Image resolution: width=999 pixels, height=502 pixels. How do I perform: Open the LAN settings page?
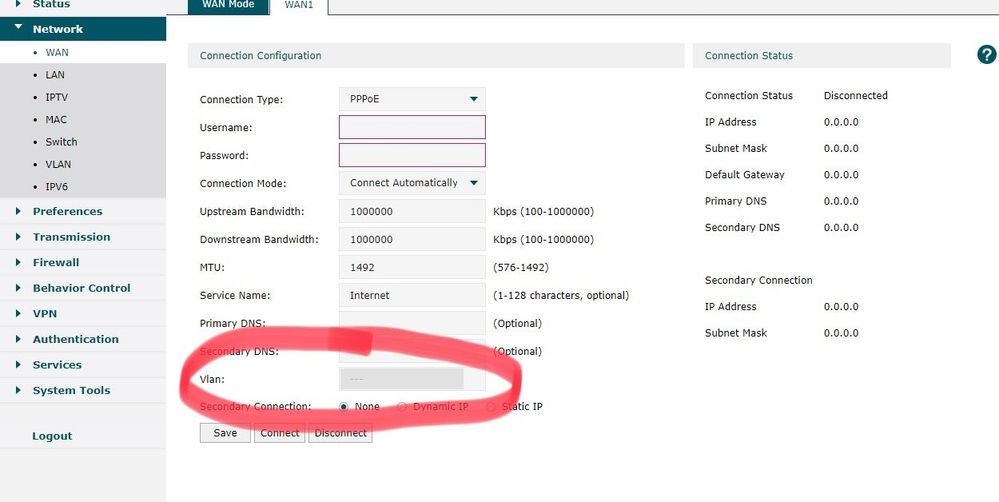click(x=55, y=75)
